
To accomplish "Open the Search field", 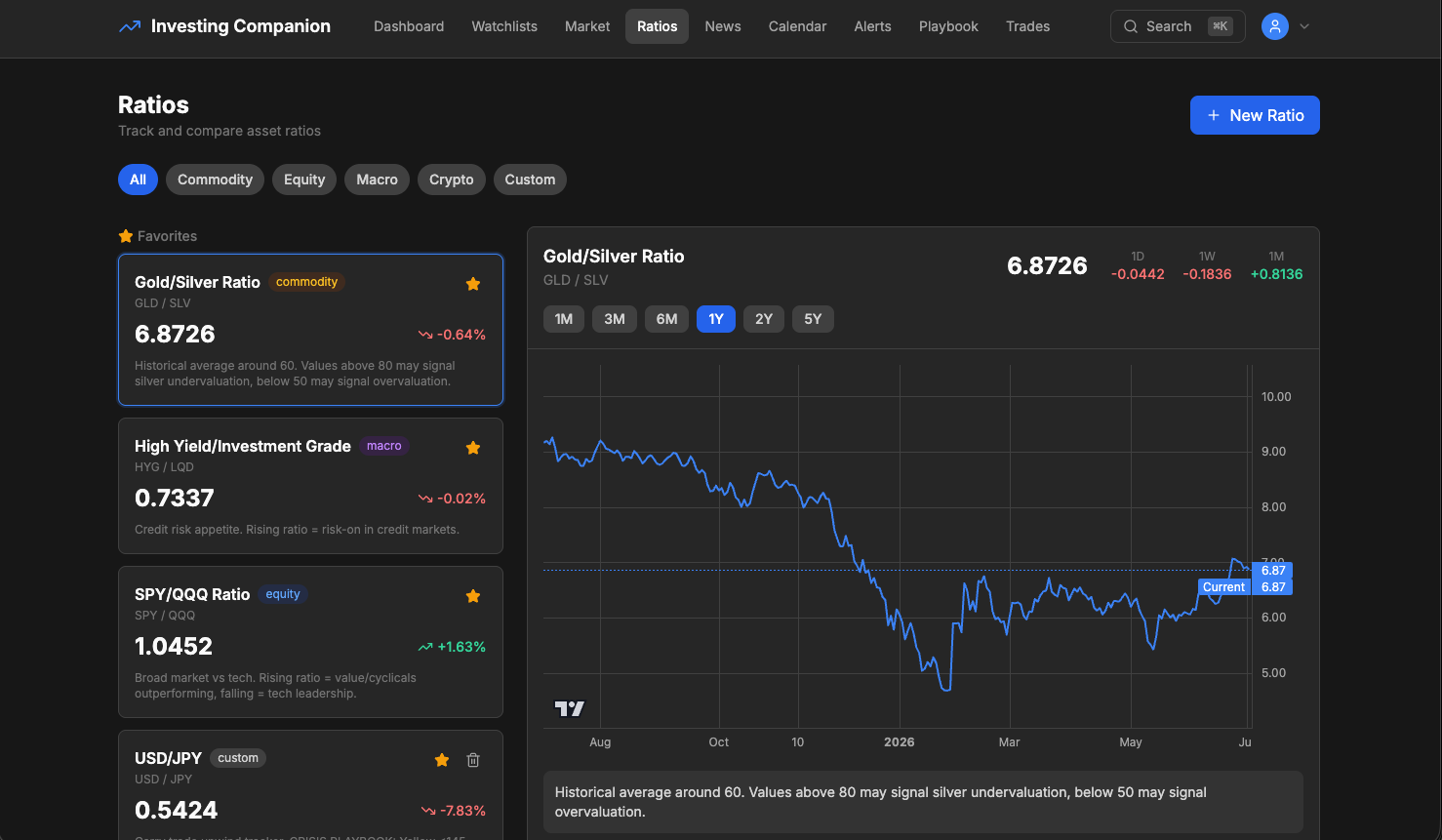I will pos(1178,26).
